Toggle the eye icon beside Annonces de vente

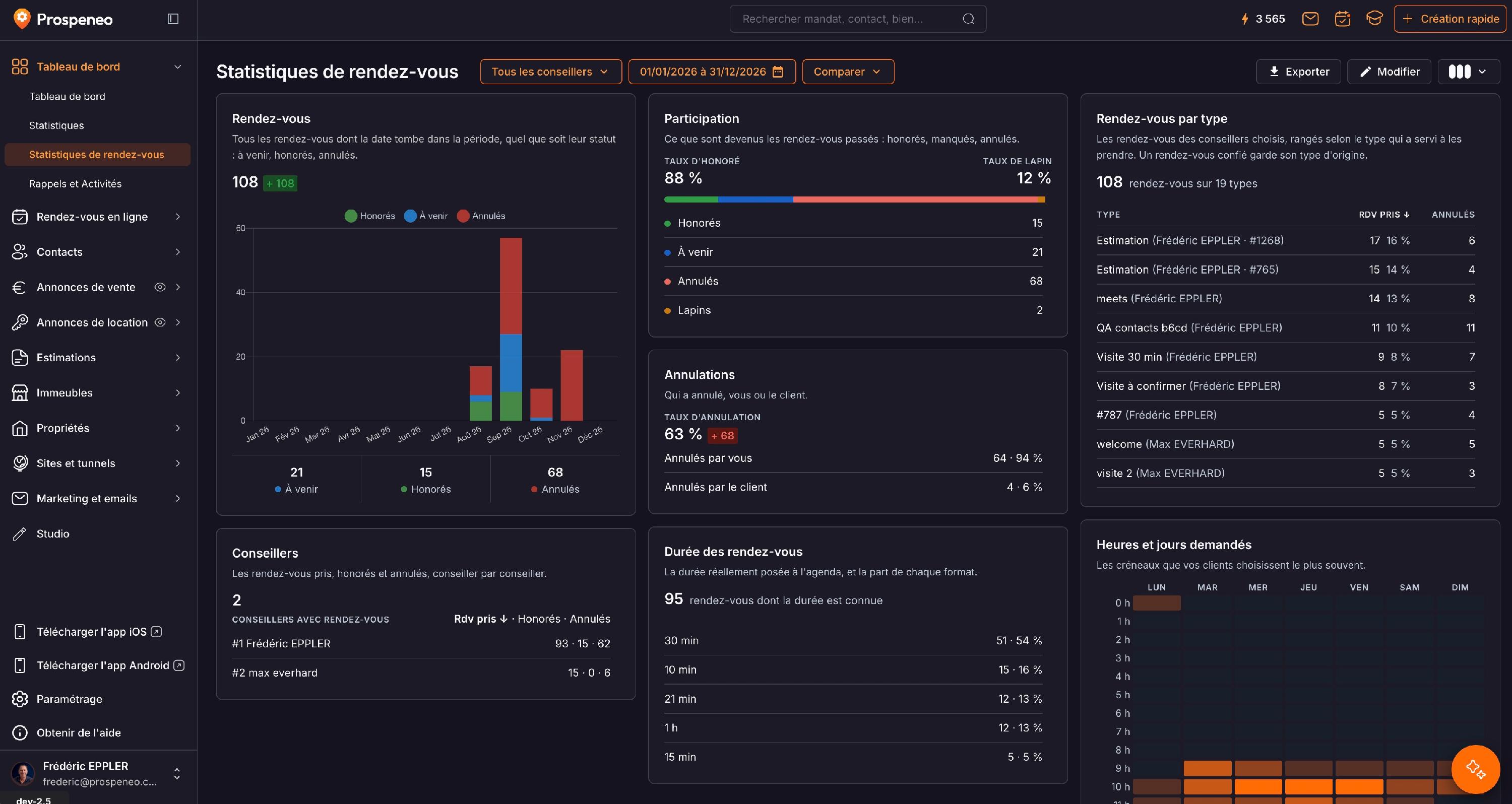pos(160,287)
